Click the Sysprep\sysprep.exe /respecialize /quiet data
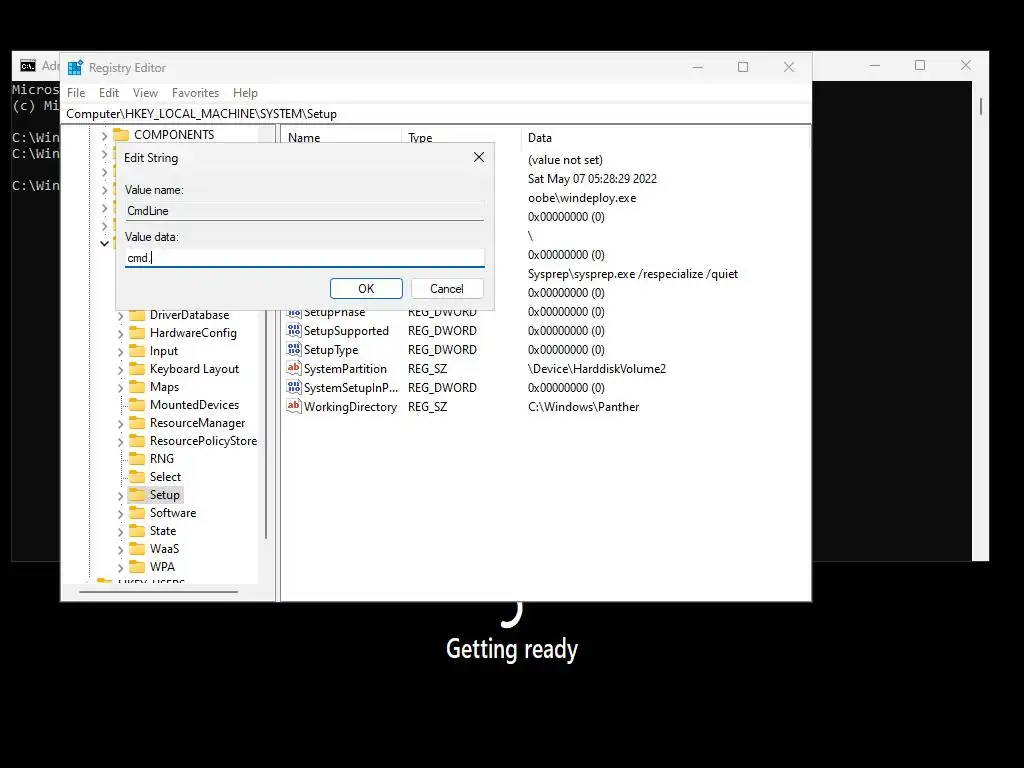1024x768 pixels. click(633, 274)
